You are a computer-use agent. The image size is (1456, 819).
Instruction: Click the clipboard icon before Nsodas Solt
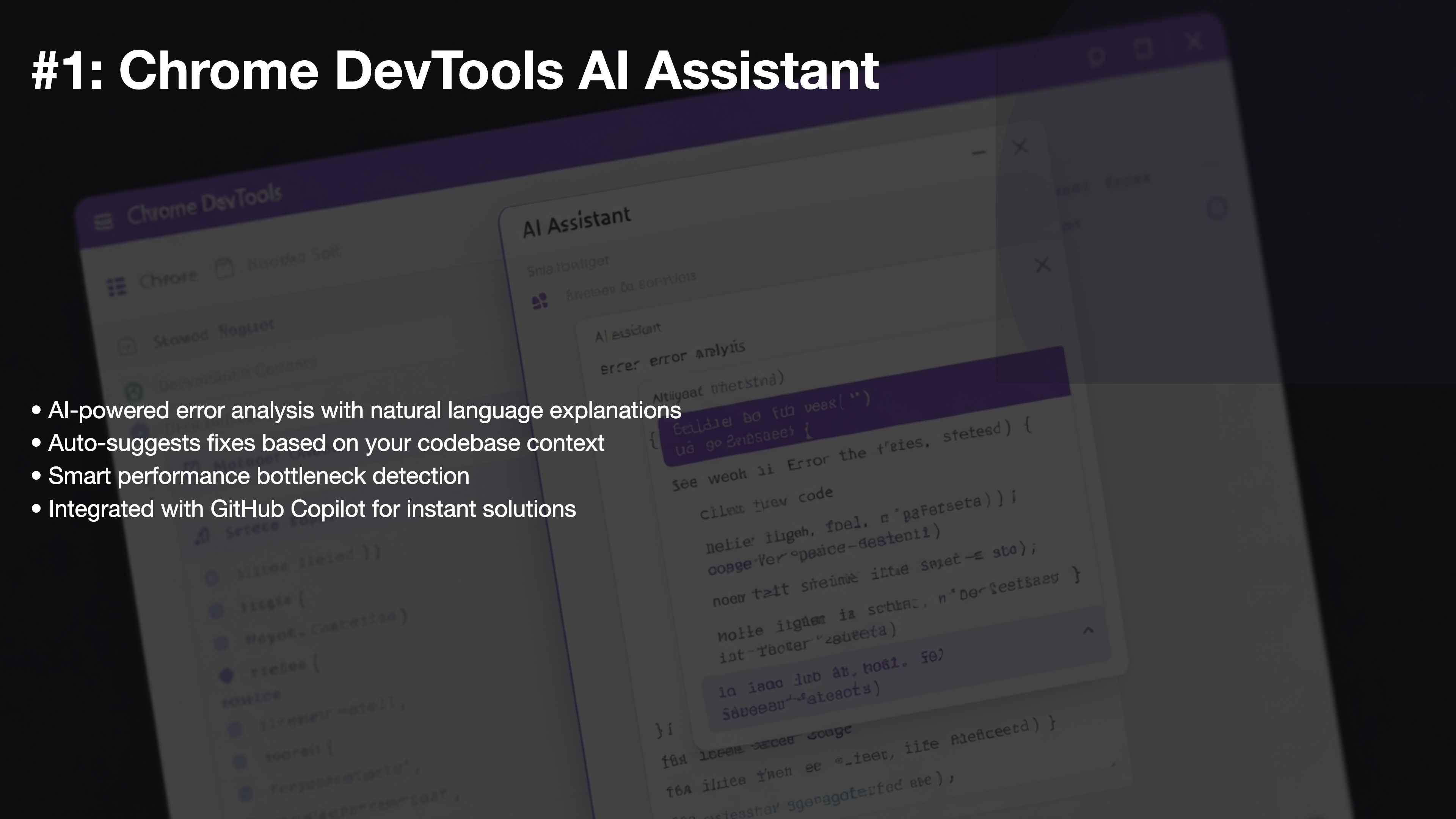tap(224, 268)
